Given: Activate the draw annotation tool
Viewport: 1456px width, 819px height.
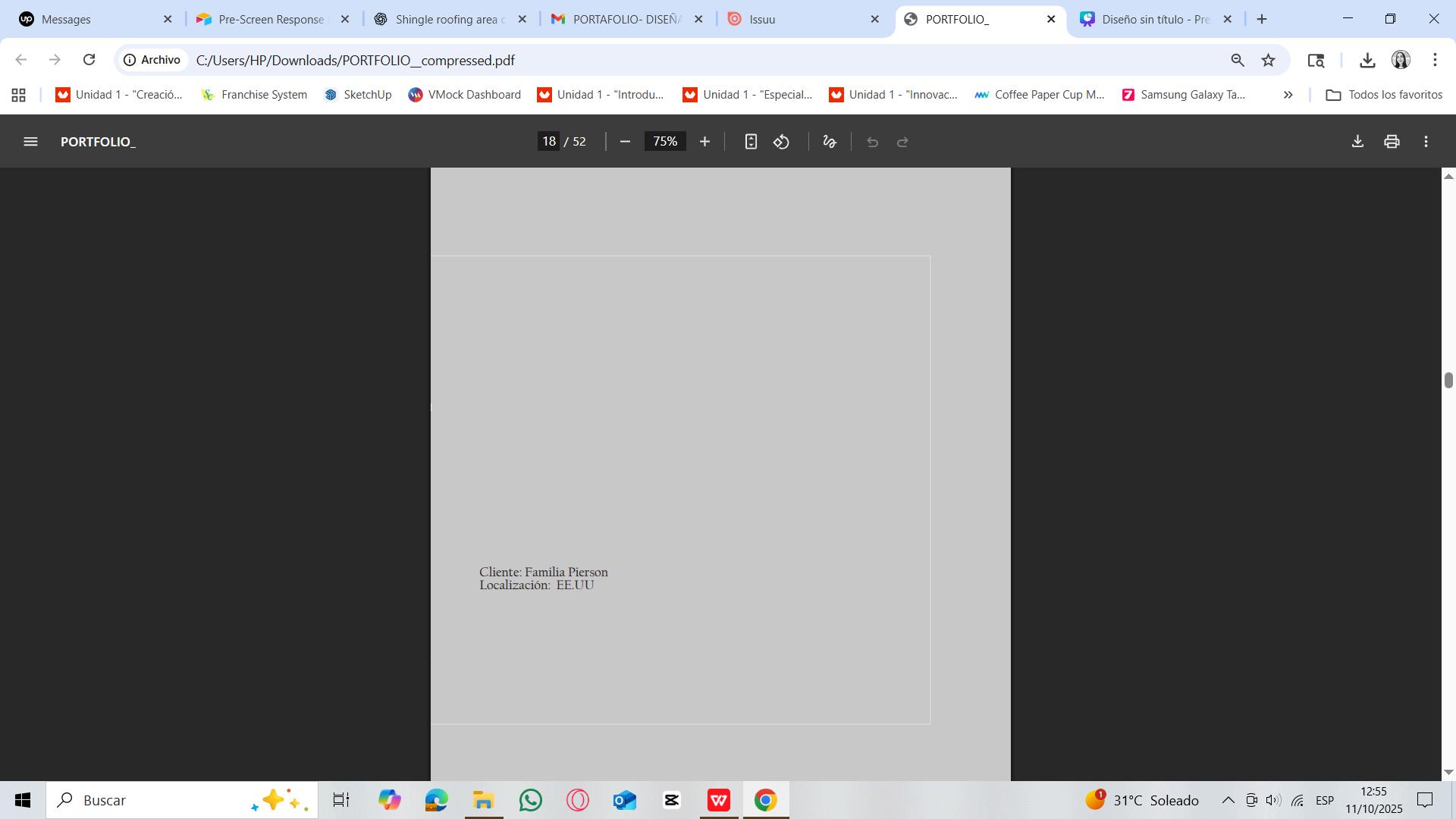Looking at the screenshot, I should (830, 142).
